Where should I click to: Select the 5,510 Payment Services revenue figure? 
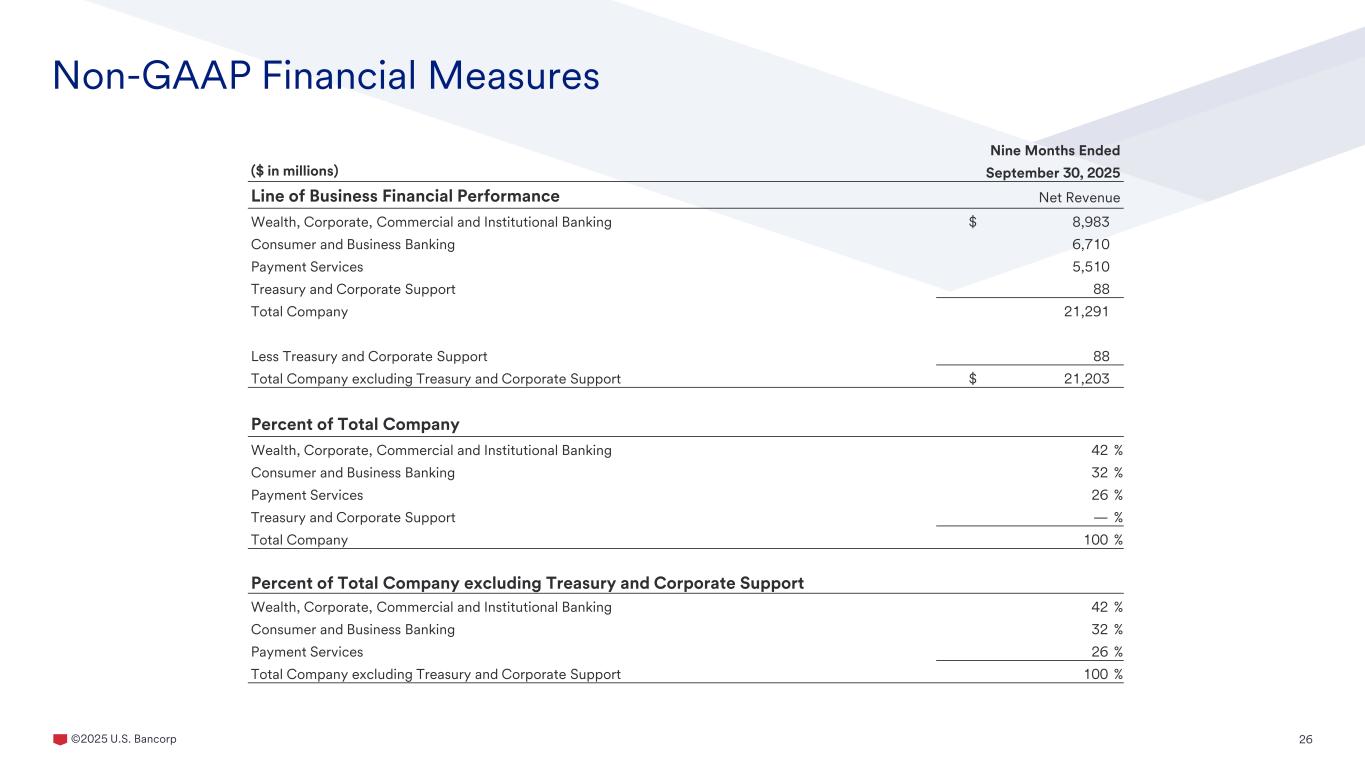click(x=1090, y=267)
